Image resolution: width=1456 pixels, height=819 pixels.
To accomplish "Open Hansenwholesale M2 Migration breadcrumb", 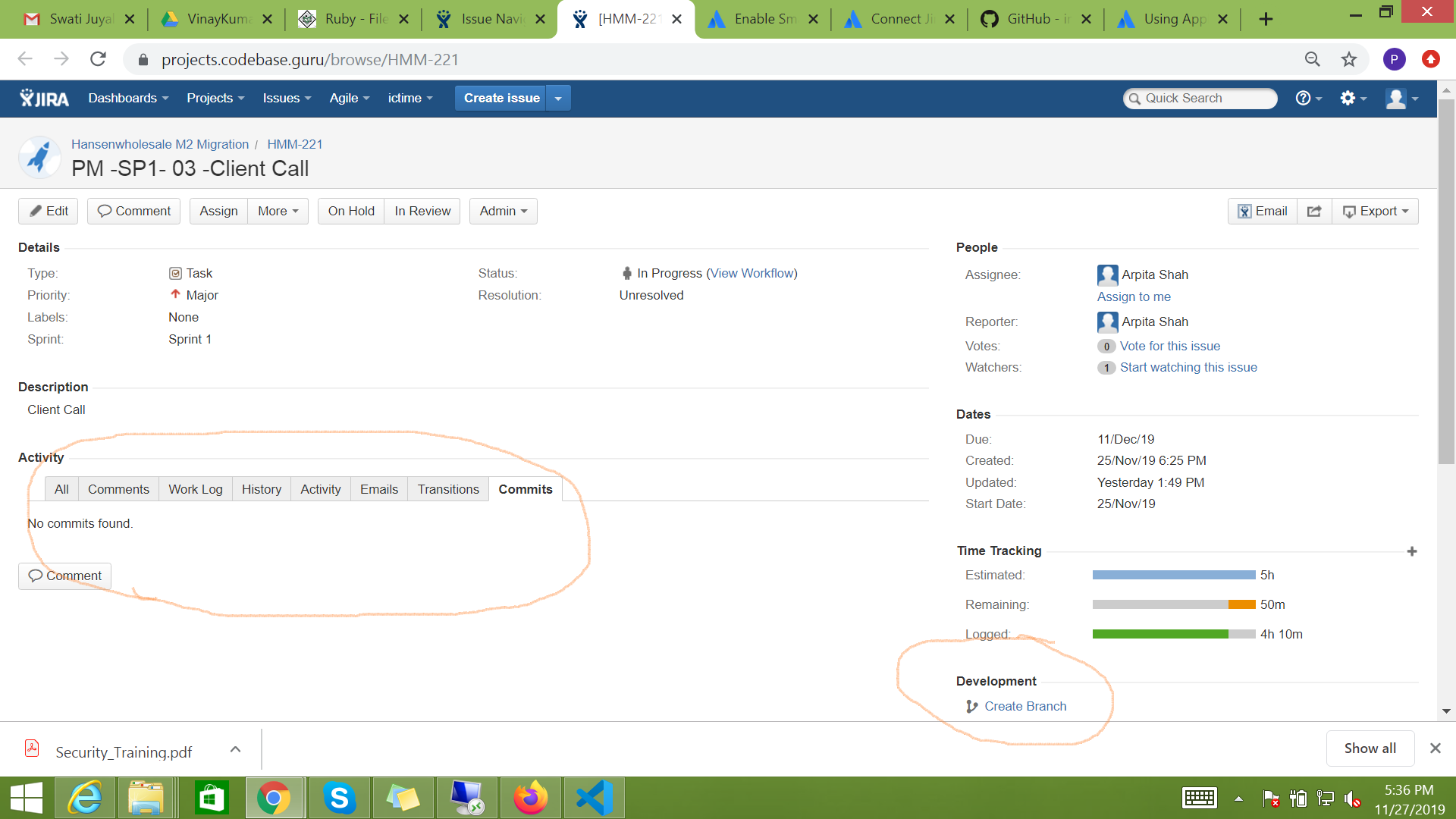I will coord(160,144).
